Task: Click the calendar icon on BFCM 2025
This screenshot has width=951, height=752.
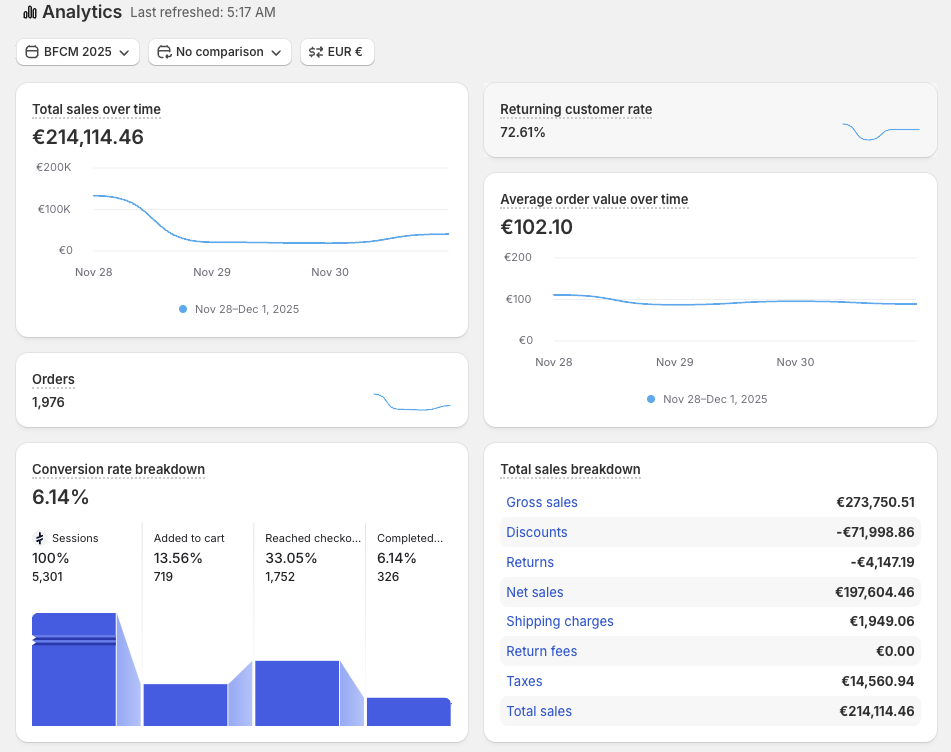Action: coord(32,52)
